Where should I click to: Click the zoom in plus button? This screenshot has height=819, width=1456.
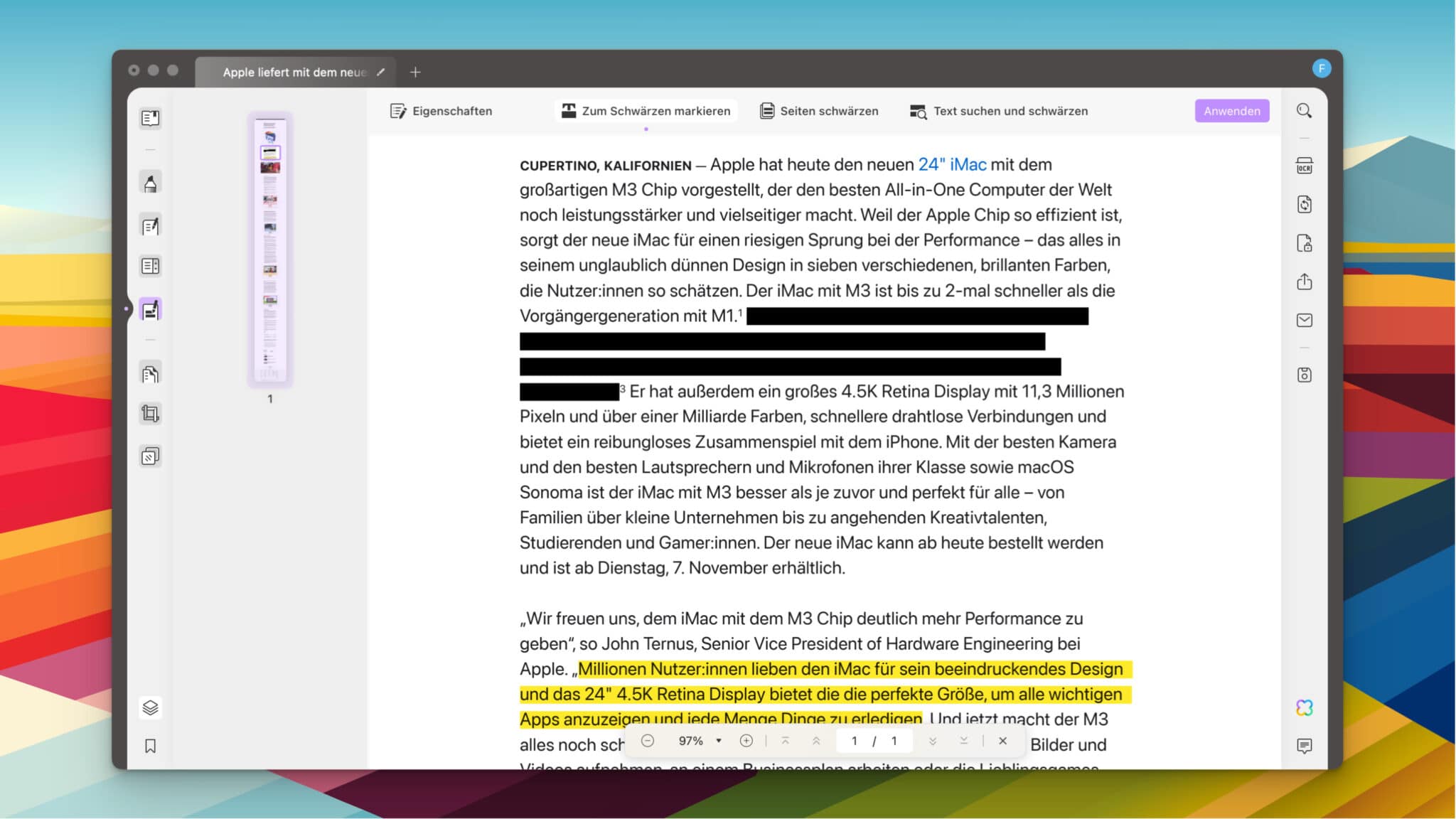coord(746,741)
